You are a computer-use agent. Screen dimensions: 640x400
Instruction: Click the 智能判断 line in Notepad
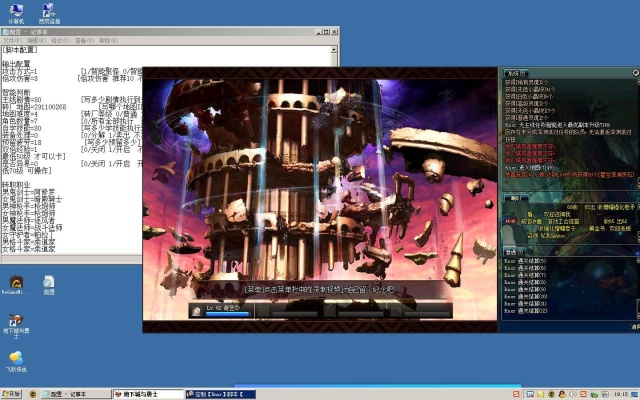pyautogui.click(x=16, y=93)
